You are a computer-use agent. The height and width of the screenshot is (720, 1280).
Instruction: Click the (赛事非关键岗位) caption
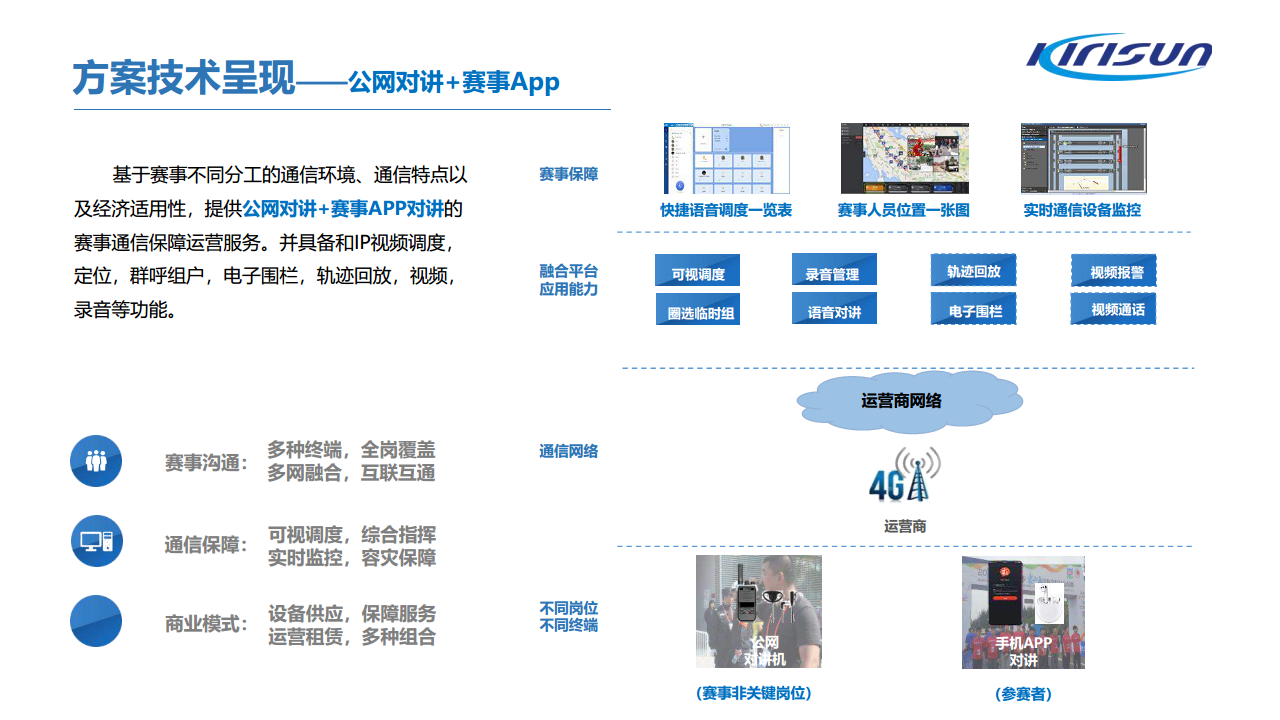click(753, 693)
